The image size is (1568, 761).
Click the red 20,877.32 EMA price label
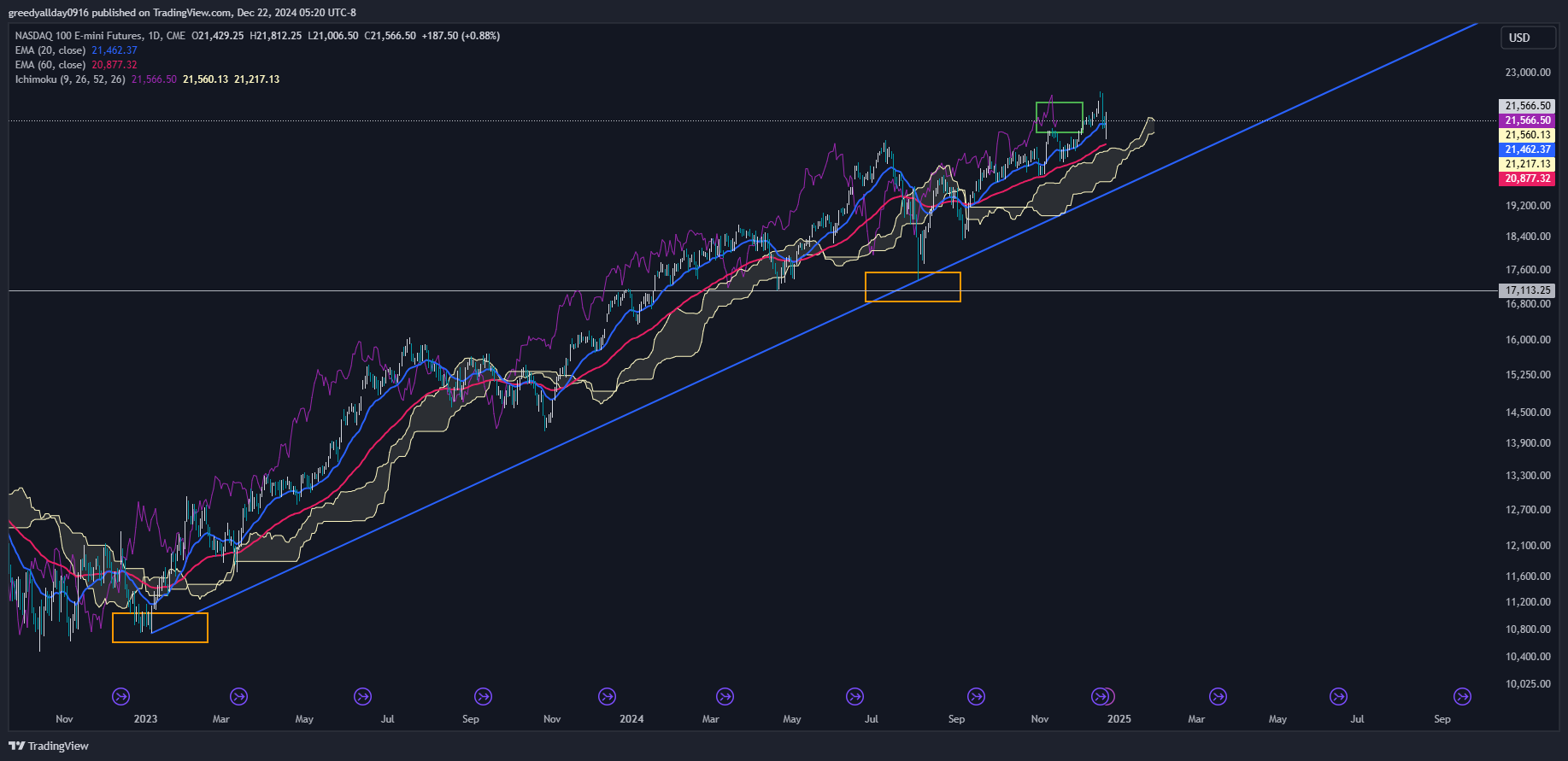pos(1527,179)
